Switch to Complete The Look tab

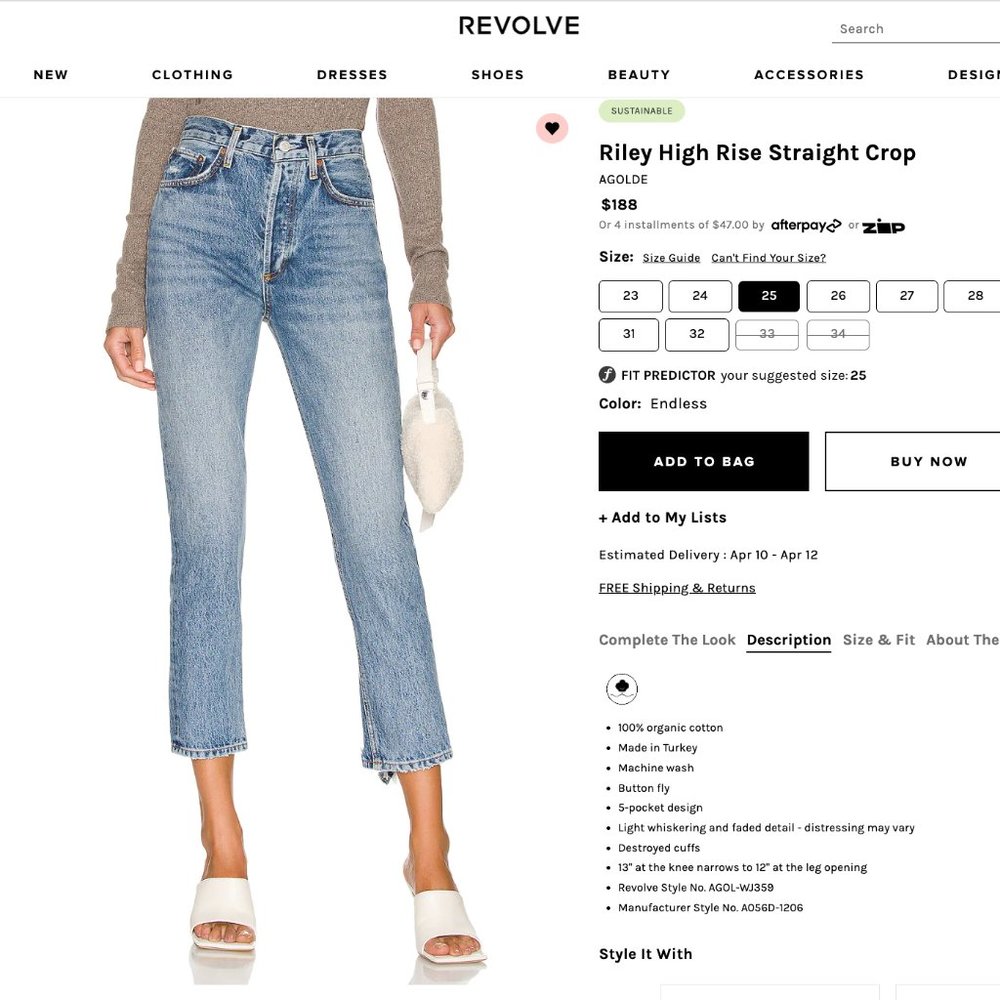coord(667,640)
